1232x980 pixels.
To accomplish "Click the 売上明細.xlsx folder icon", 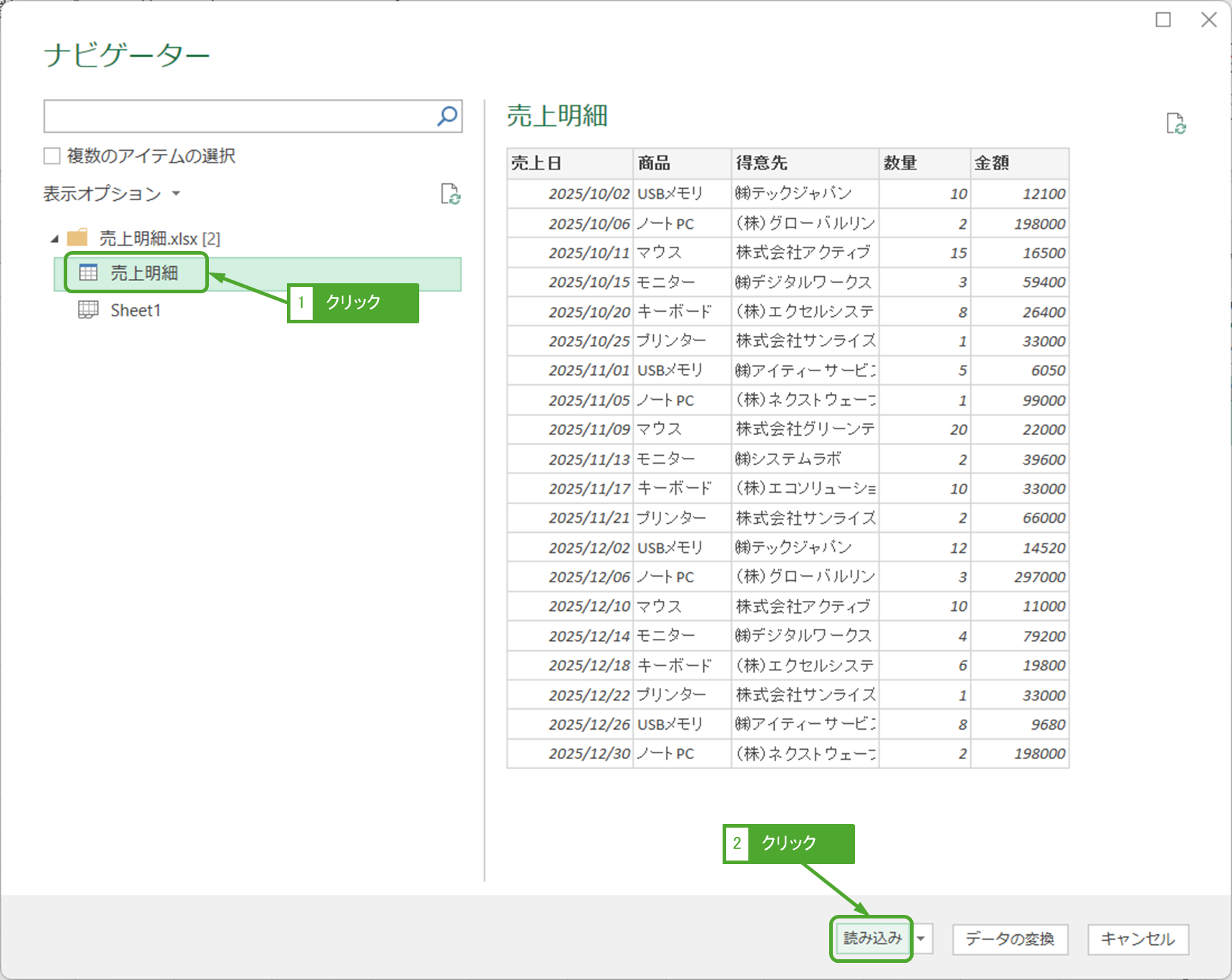I will tap(77, 237).
